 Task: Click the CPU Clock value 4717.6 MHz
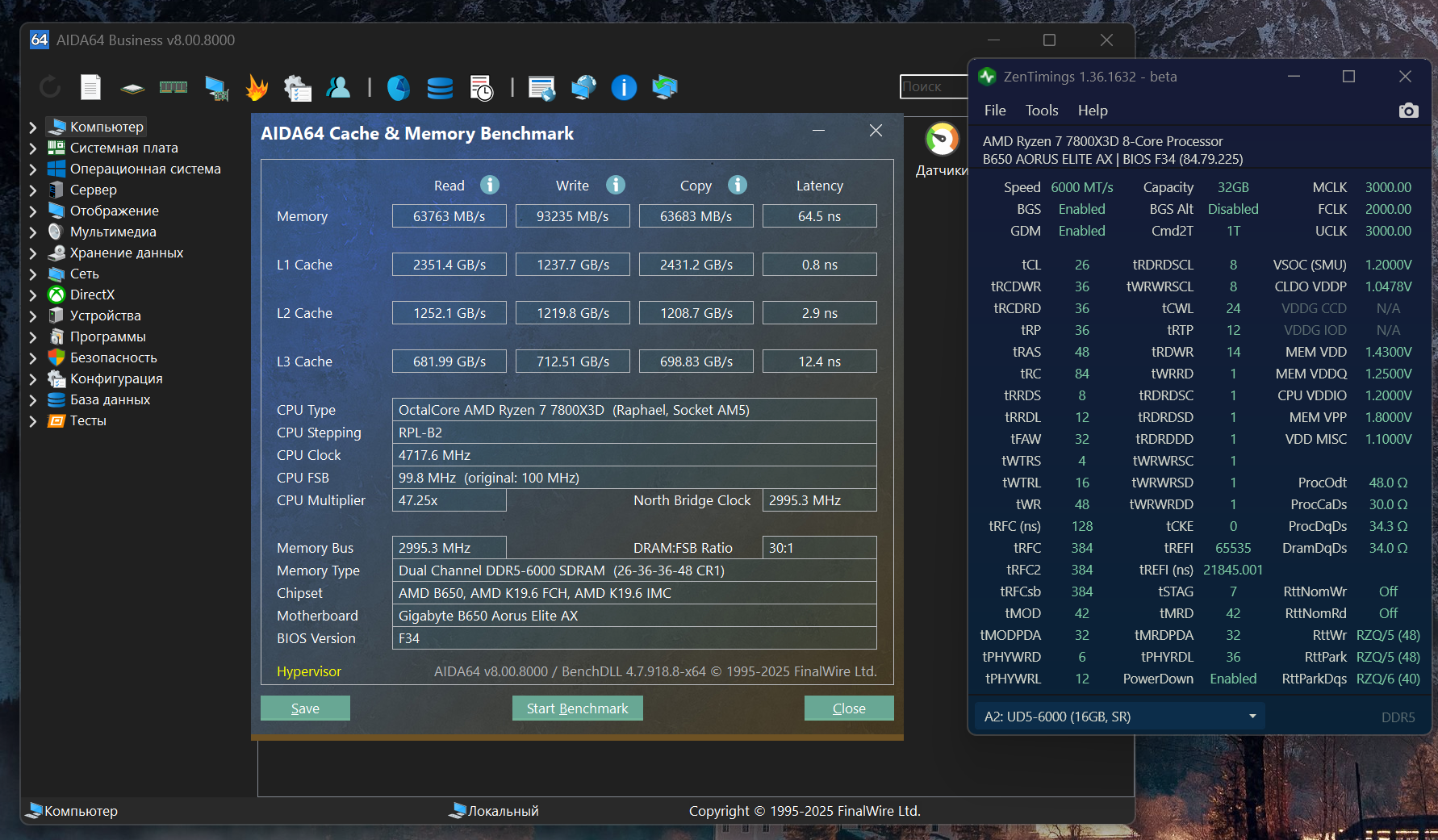[x=634, y=455]
